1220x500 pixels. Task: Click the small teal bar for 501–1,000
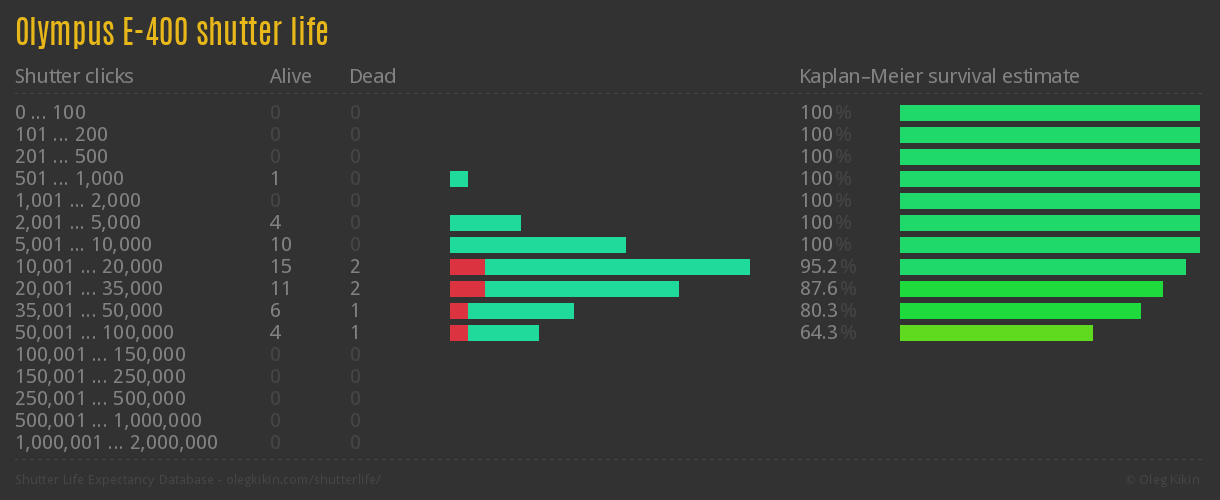459,179
